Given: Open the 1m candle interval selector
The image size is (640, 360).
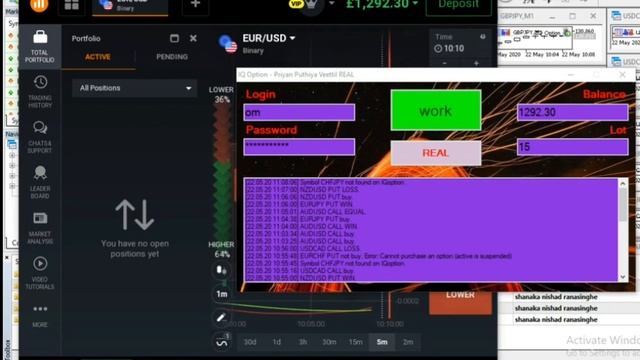Looking at the screenshot, I should [222, 294].
